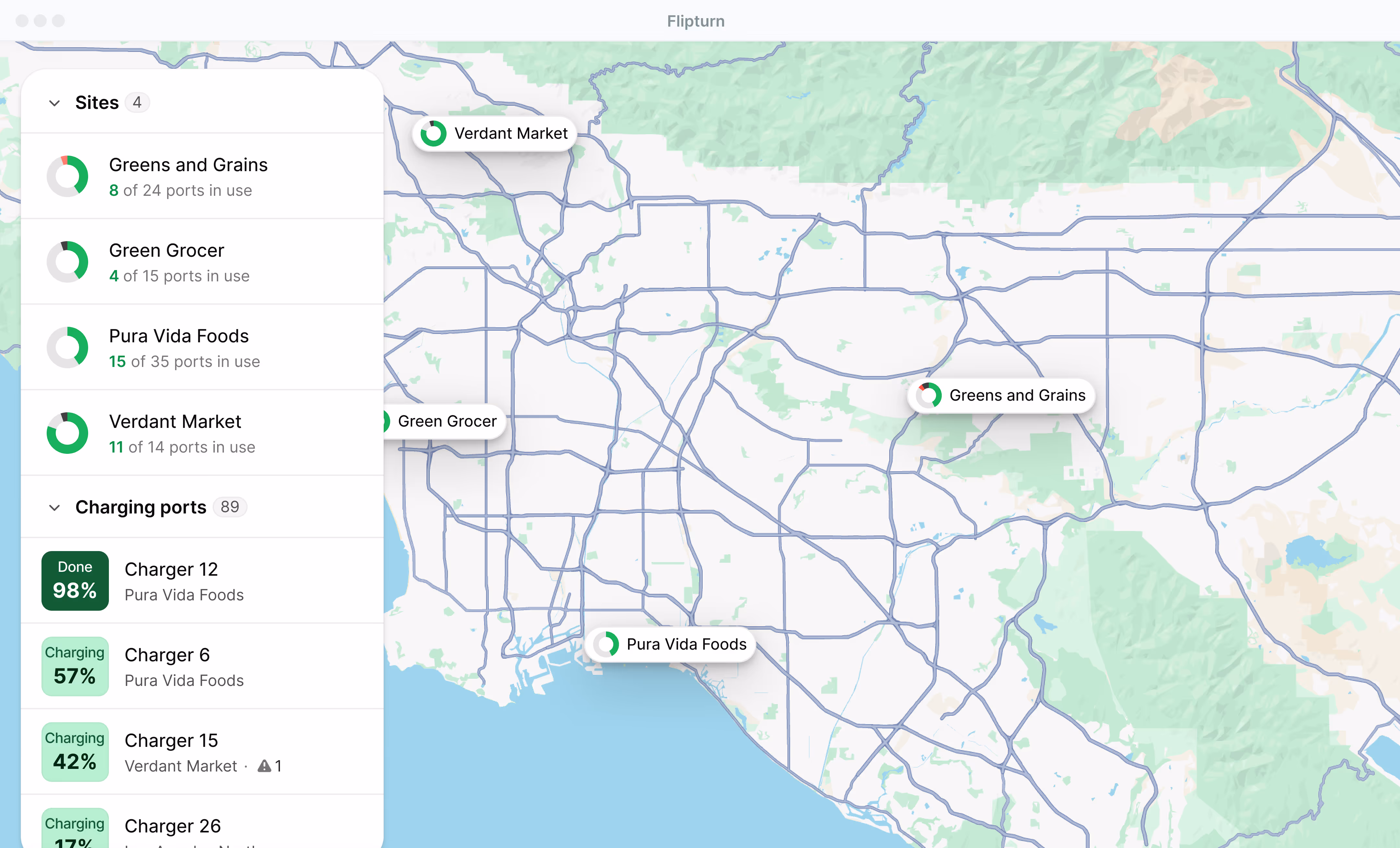Click the Flipturn window title
This screenshot has width=1400, height=848.
(695, 20)
